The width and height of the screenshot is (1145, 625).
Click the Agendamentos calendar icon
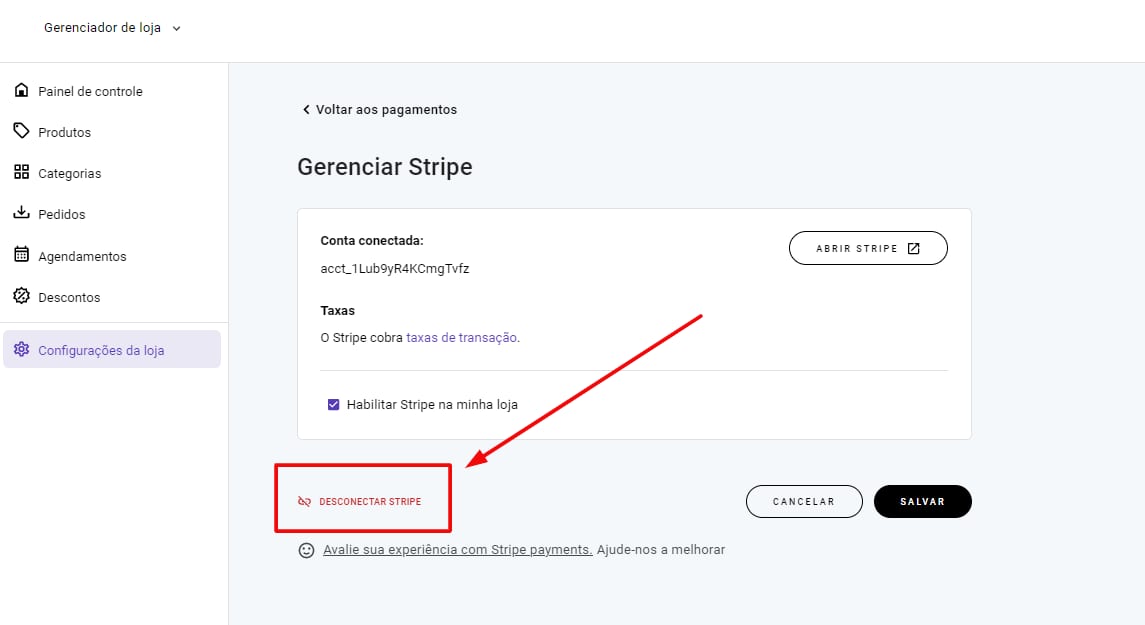coord(21,255)
